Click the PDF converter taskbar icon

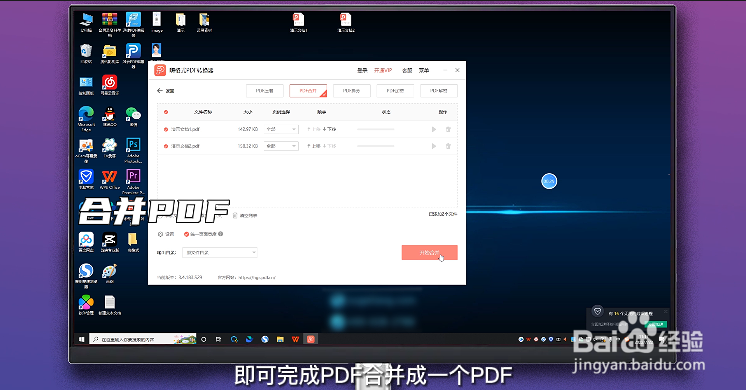tap(311, 339)
